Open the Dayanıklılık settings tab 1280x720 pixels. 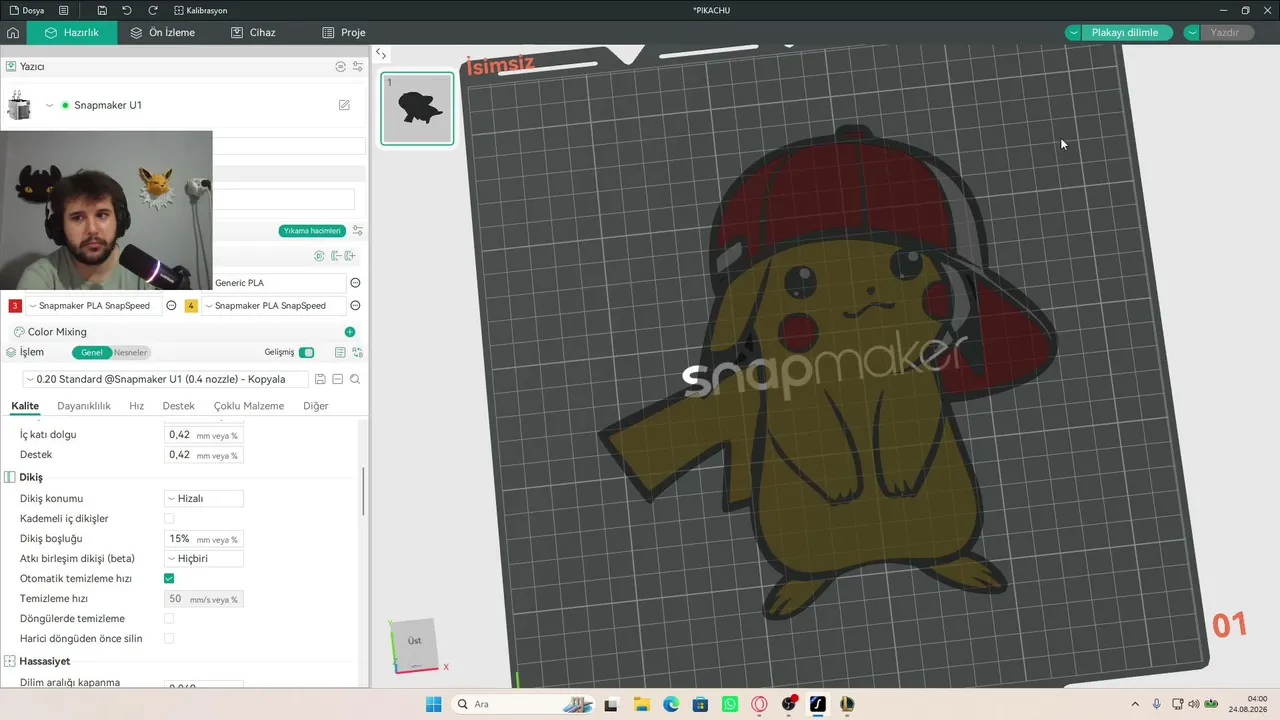pyautogui.click(x=84, y=406)
